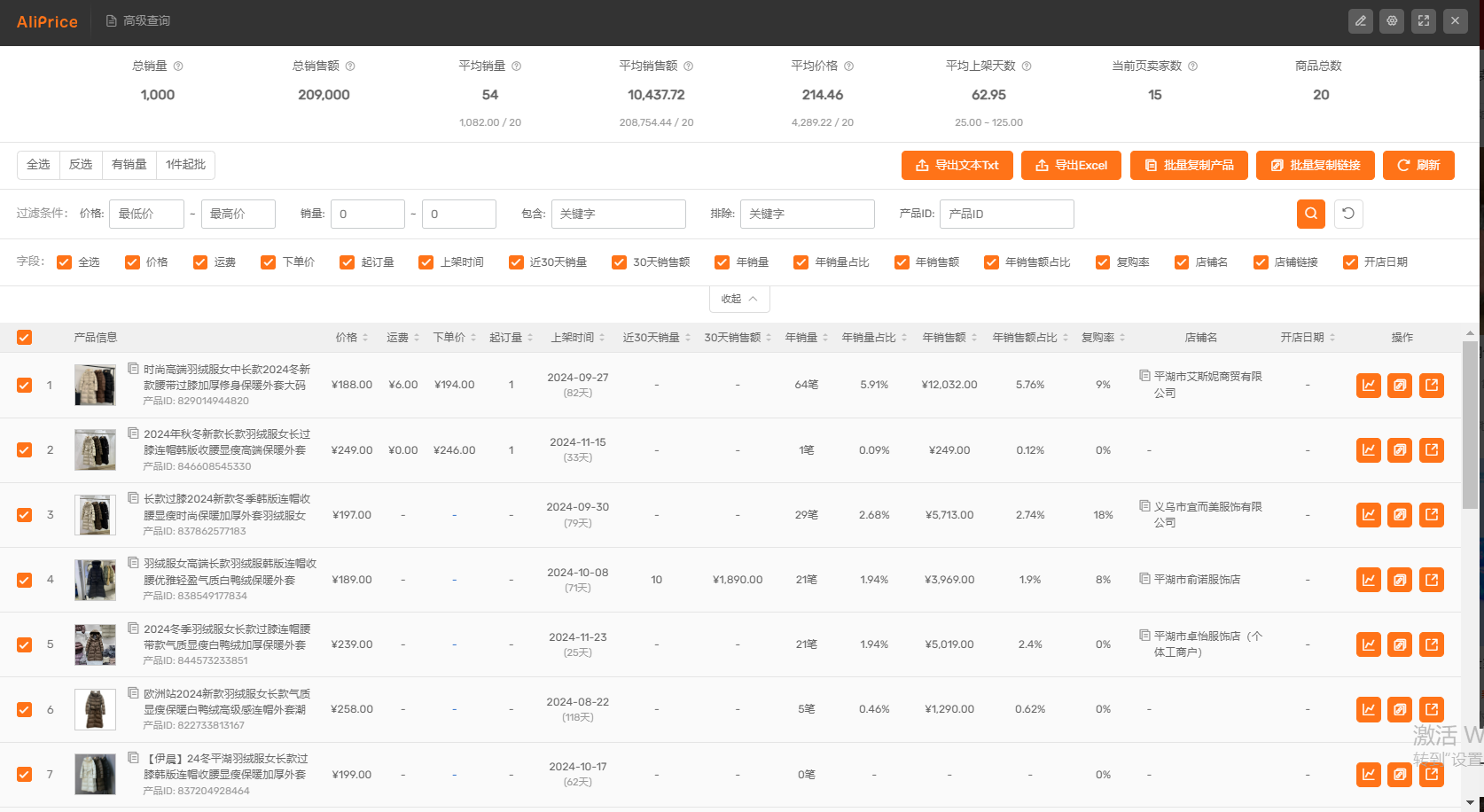Select the 反选 quick option
This screenshot has width=1484, height=812.
click(81, 165)
